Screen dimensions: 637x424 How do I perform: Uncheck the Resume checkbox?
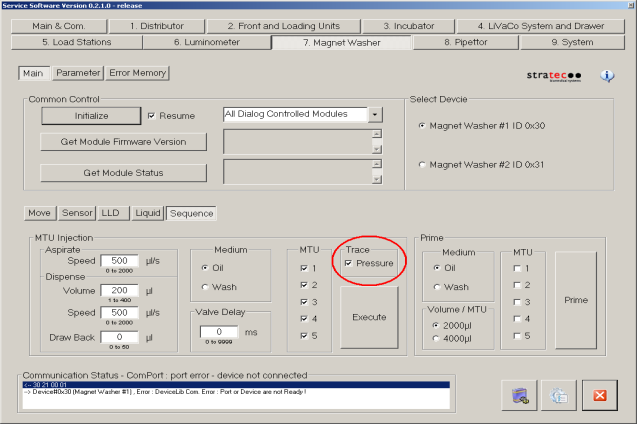point(151,115)
